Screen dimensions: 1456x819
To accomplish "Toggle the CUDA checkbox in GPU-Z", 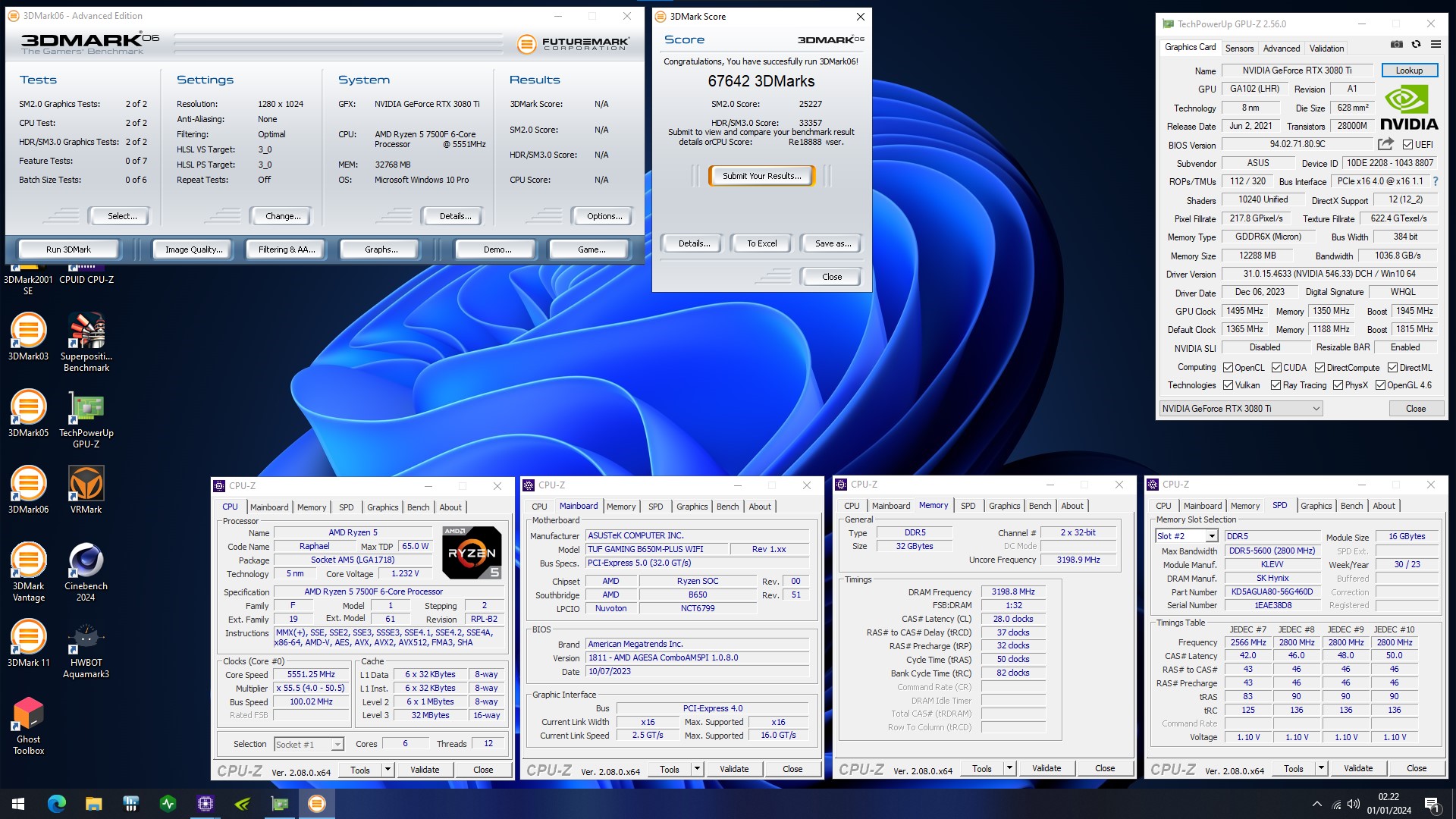I will [x=1276, y=368].
